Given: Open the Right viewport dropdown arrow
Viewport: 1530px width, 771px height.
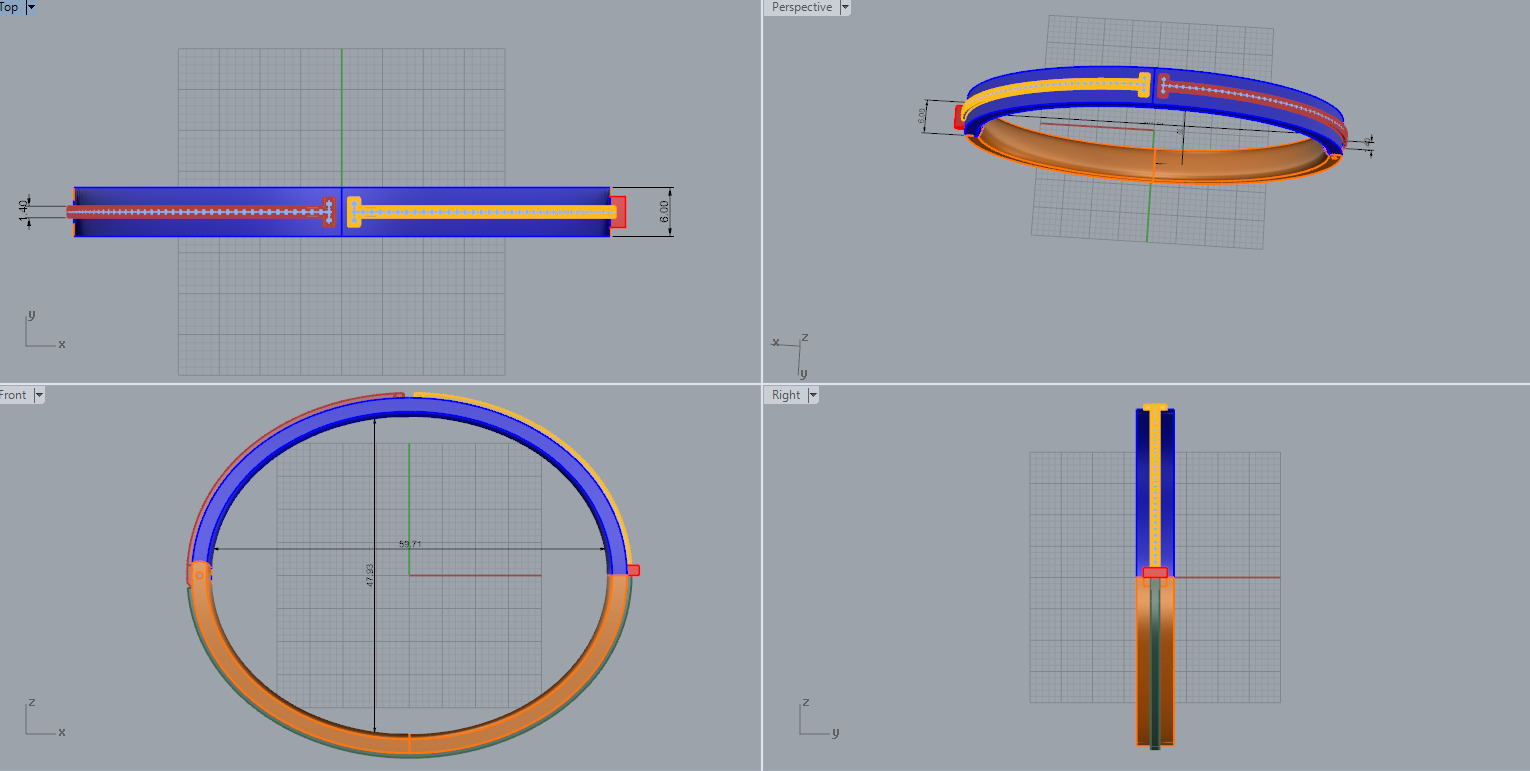Looking at the screenshot, I should coord(813,395).
